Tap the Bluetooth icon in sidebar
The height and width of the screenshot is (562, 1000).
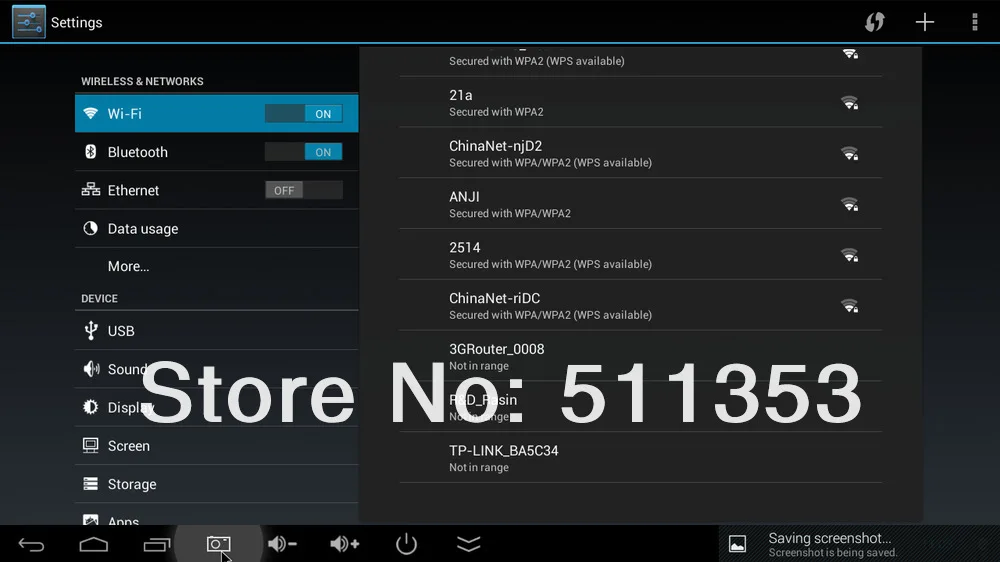point(91,152)
